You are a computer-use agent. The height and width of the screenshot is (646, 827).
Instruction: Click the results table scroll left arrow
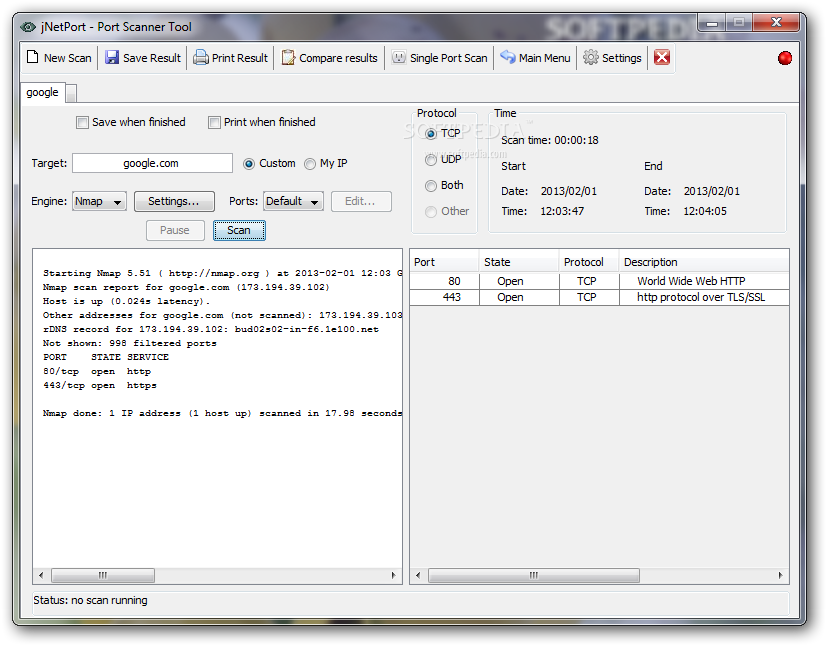click(x=418, y=575)
